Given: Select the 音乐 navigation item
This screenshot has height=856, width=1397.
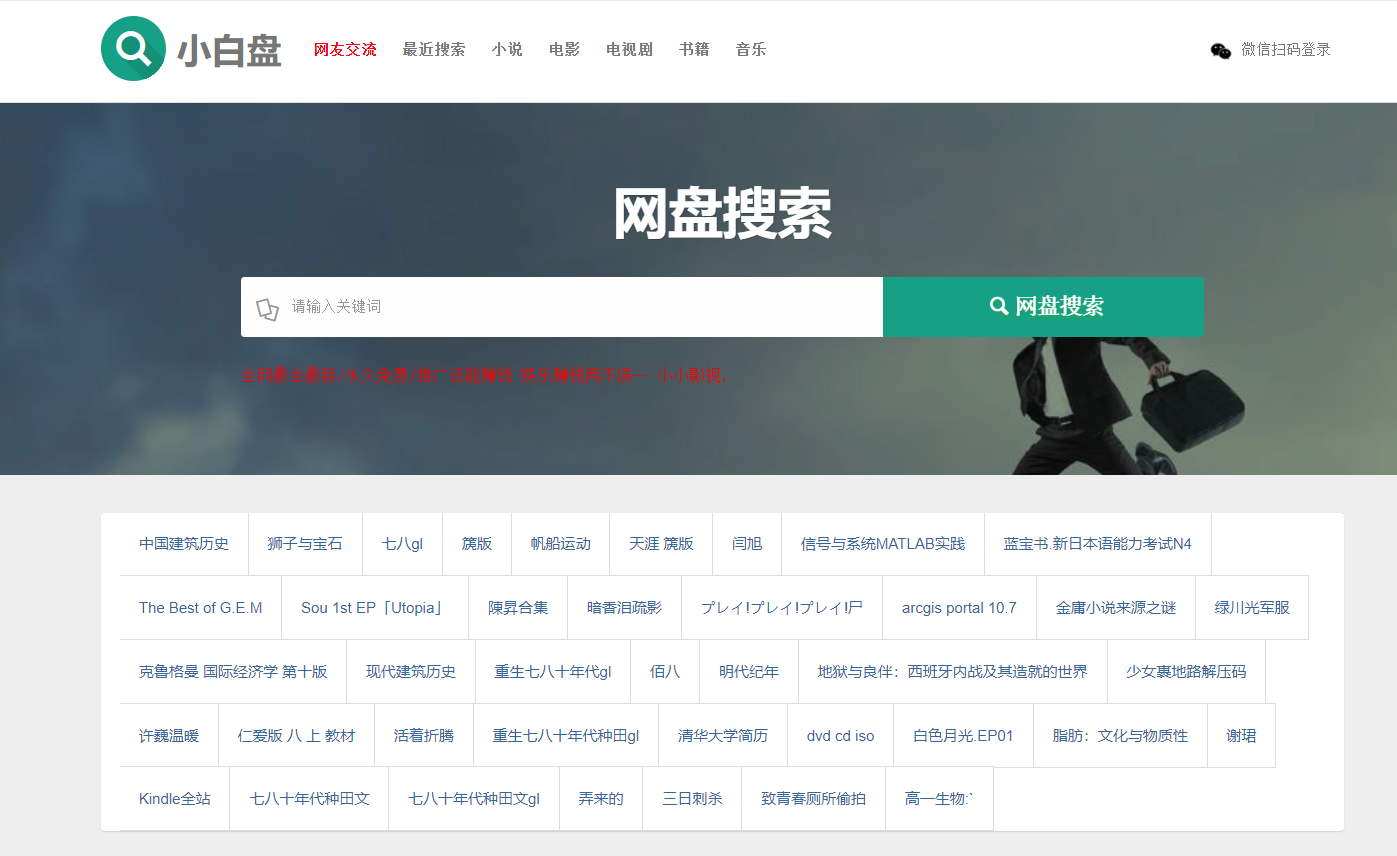Looking at the screenshot, I should click(x=751, y=50).
